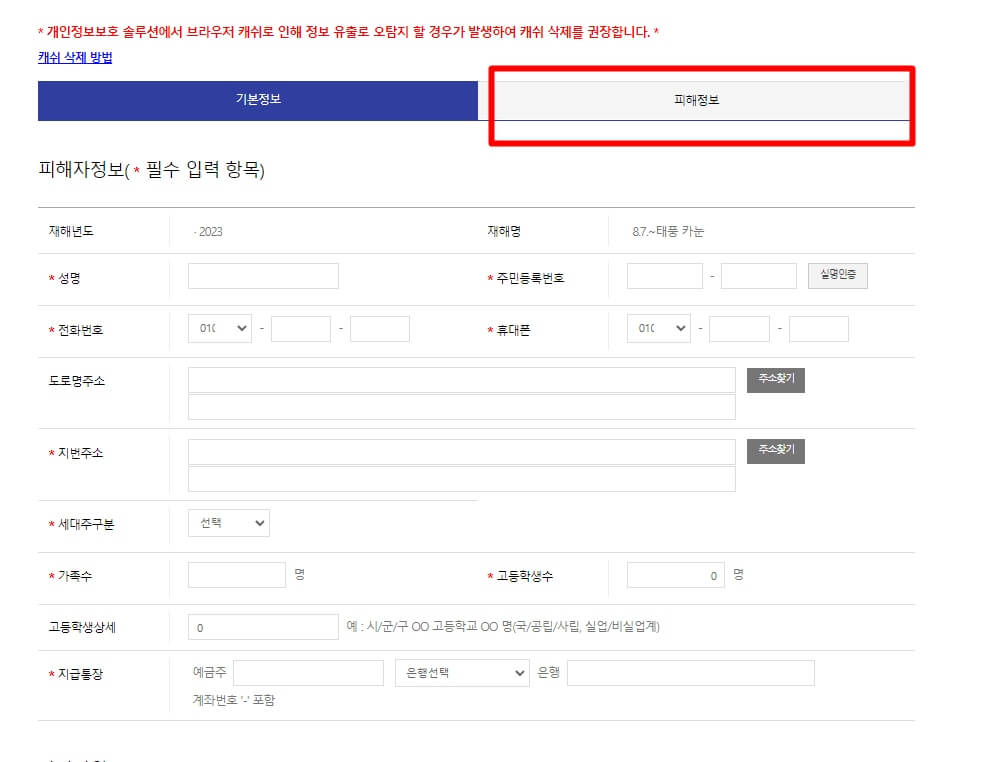Screen dimensions: 983x762
Task: Click the 전화번호 last number field
Action: click(380, 329)
